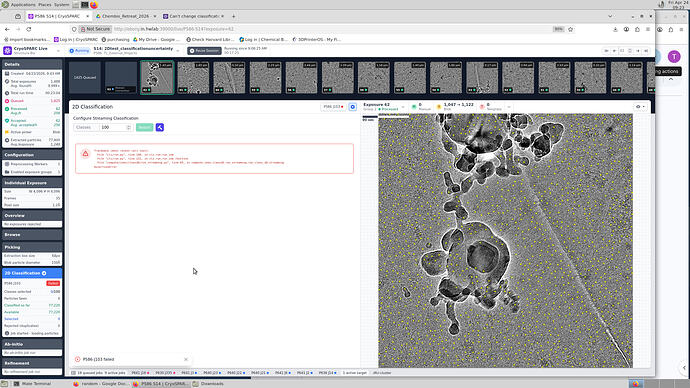The width and height of the screenshot is (690, 388).
Task: Open the Browse sidebar section
Action: [32, 235]
